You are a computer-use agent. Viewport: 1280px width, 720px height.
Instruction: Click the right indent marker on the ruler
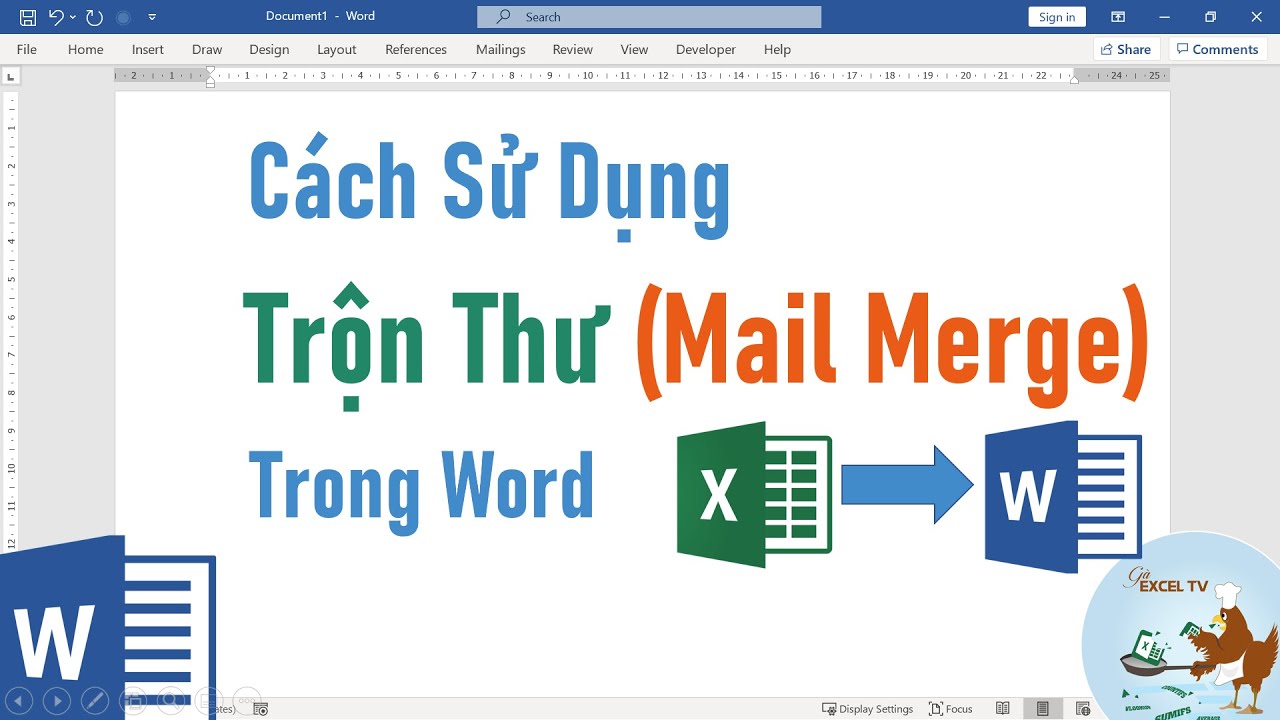pos(1074,79)
